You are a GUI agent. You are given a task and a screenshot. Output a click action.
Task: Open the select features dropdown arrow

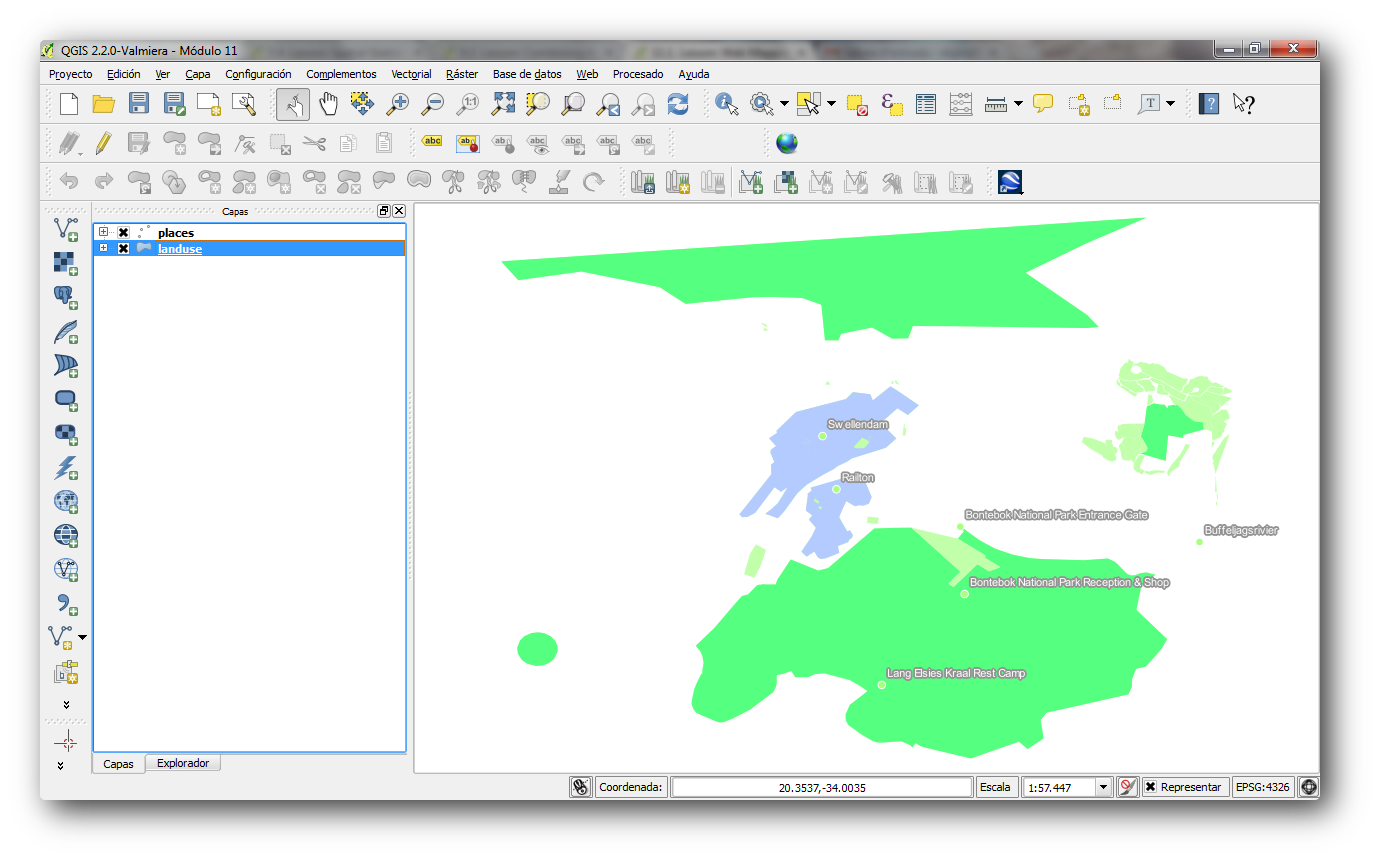pos(832,103)
